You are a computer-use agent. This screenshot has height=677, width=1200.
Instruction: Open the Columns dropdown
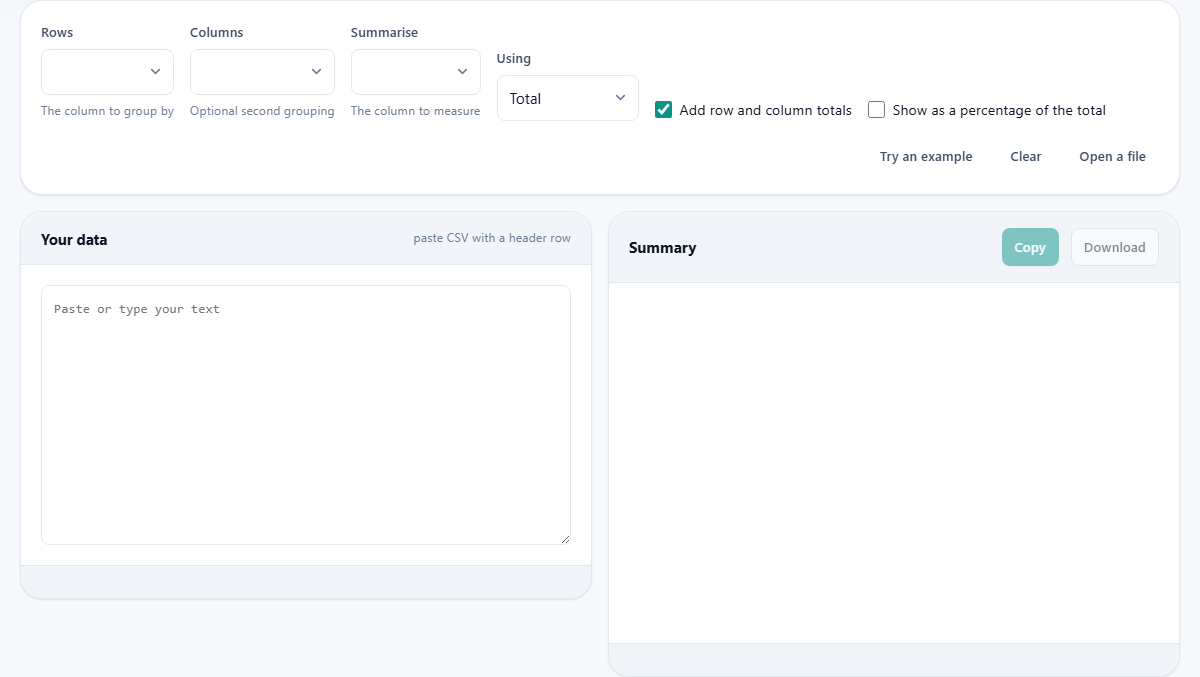click(x=262, y=72)
